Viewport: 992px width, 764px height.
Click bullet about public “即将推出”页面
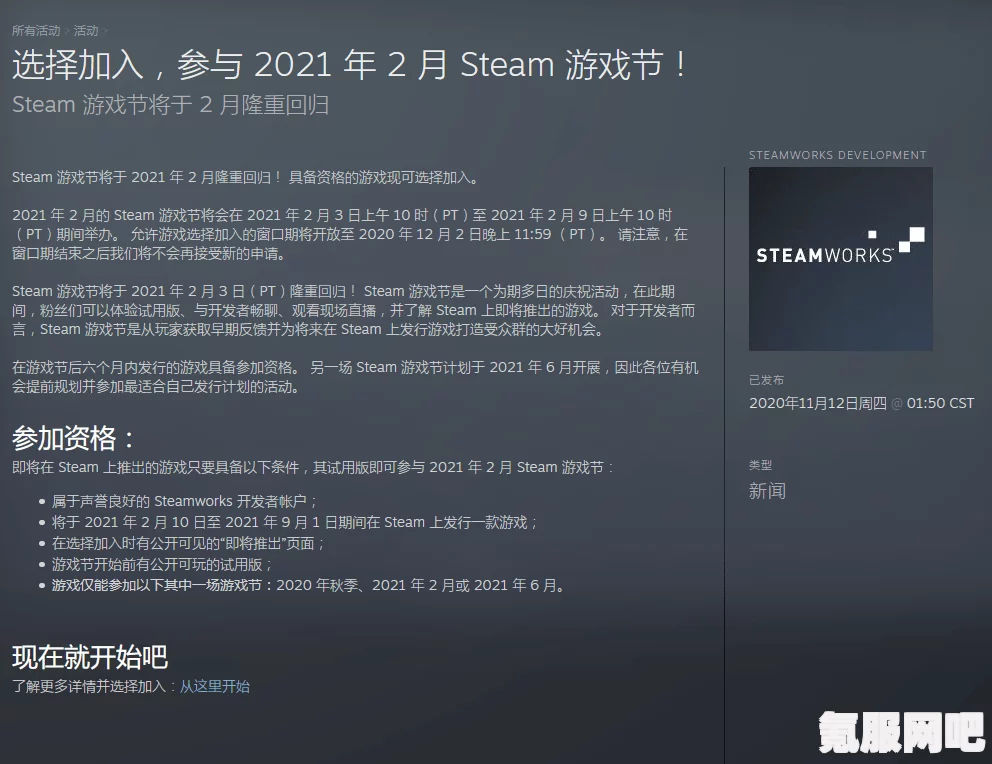point(188,543)
